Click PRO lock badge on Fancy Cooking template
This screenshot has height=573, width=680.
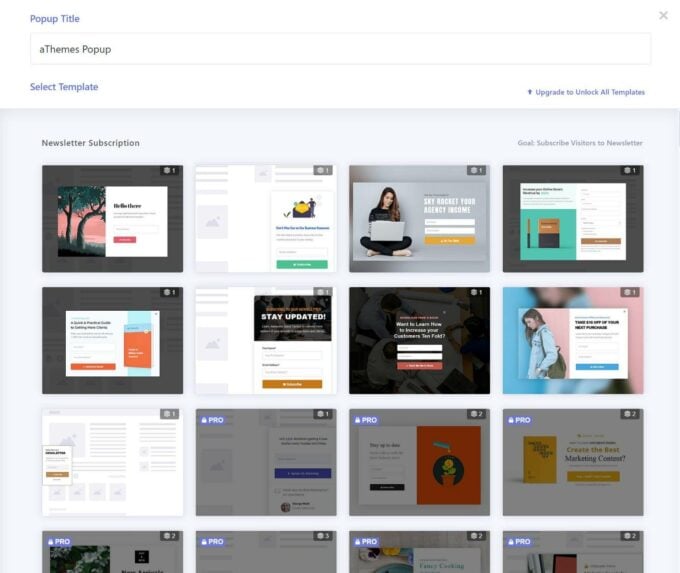tap(366, 542)
